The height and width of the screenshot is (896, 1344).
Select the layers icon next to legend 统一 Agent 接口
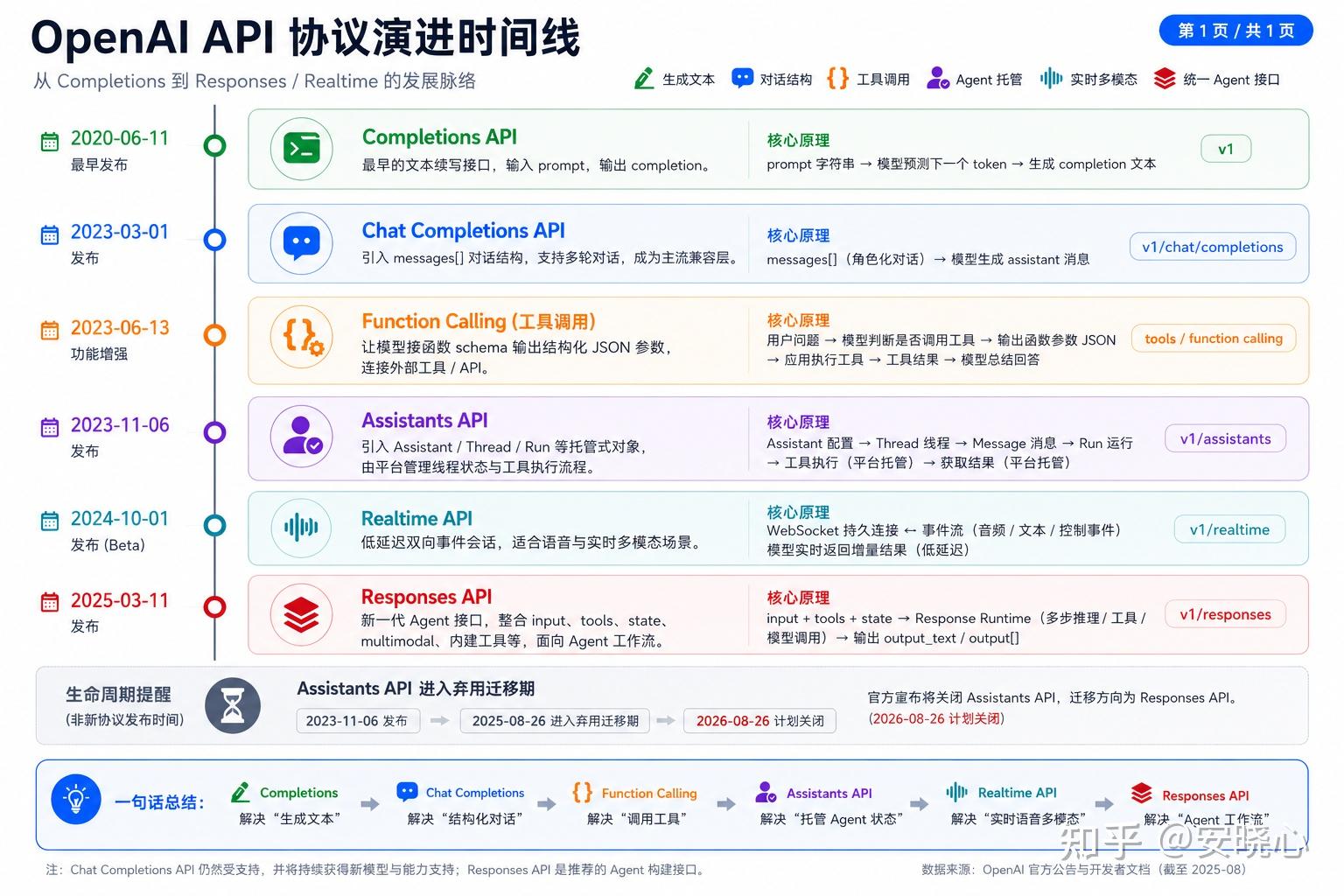[1165, 79]
